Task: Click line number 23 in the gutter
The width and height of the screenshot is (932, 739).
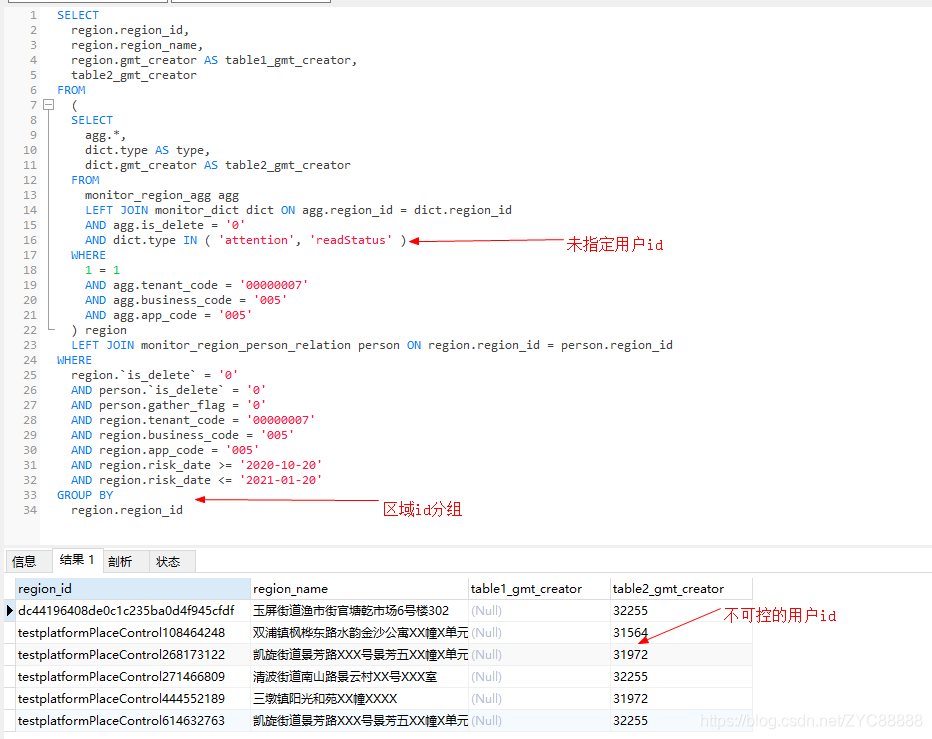Action: [30, 345]
